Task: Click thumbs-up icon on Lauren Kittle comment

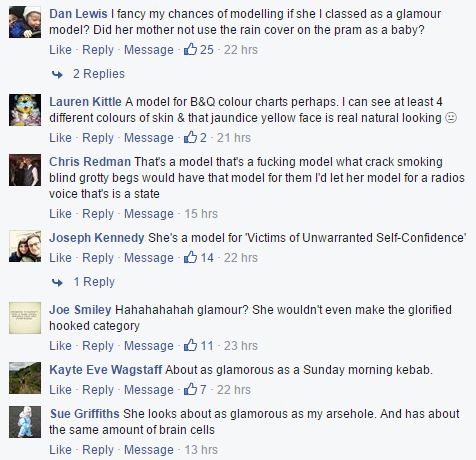Action: 190,137
